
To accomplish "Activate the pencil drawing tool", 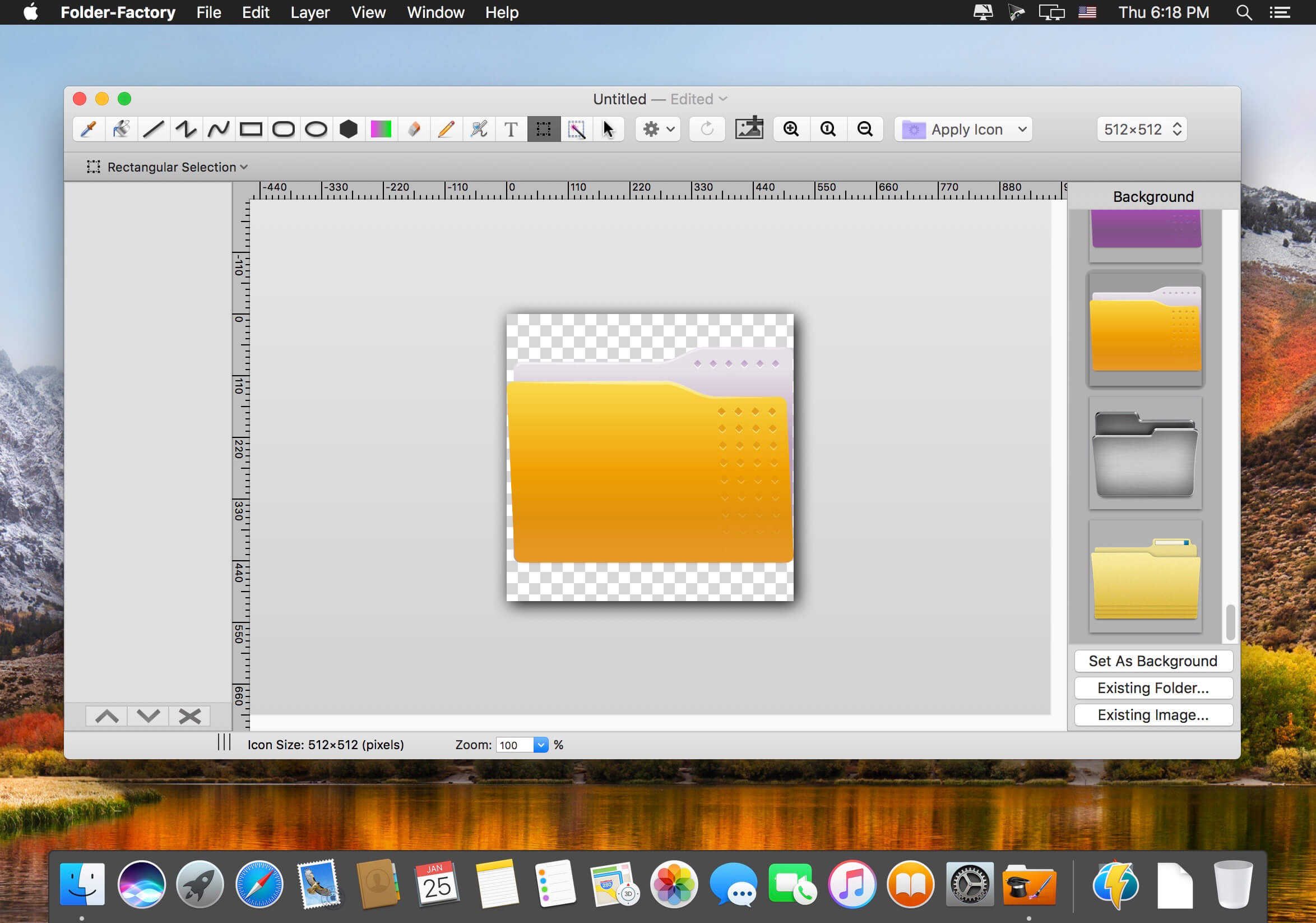I will (x=446, y=130).
